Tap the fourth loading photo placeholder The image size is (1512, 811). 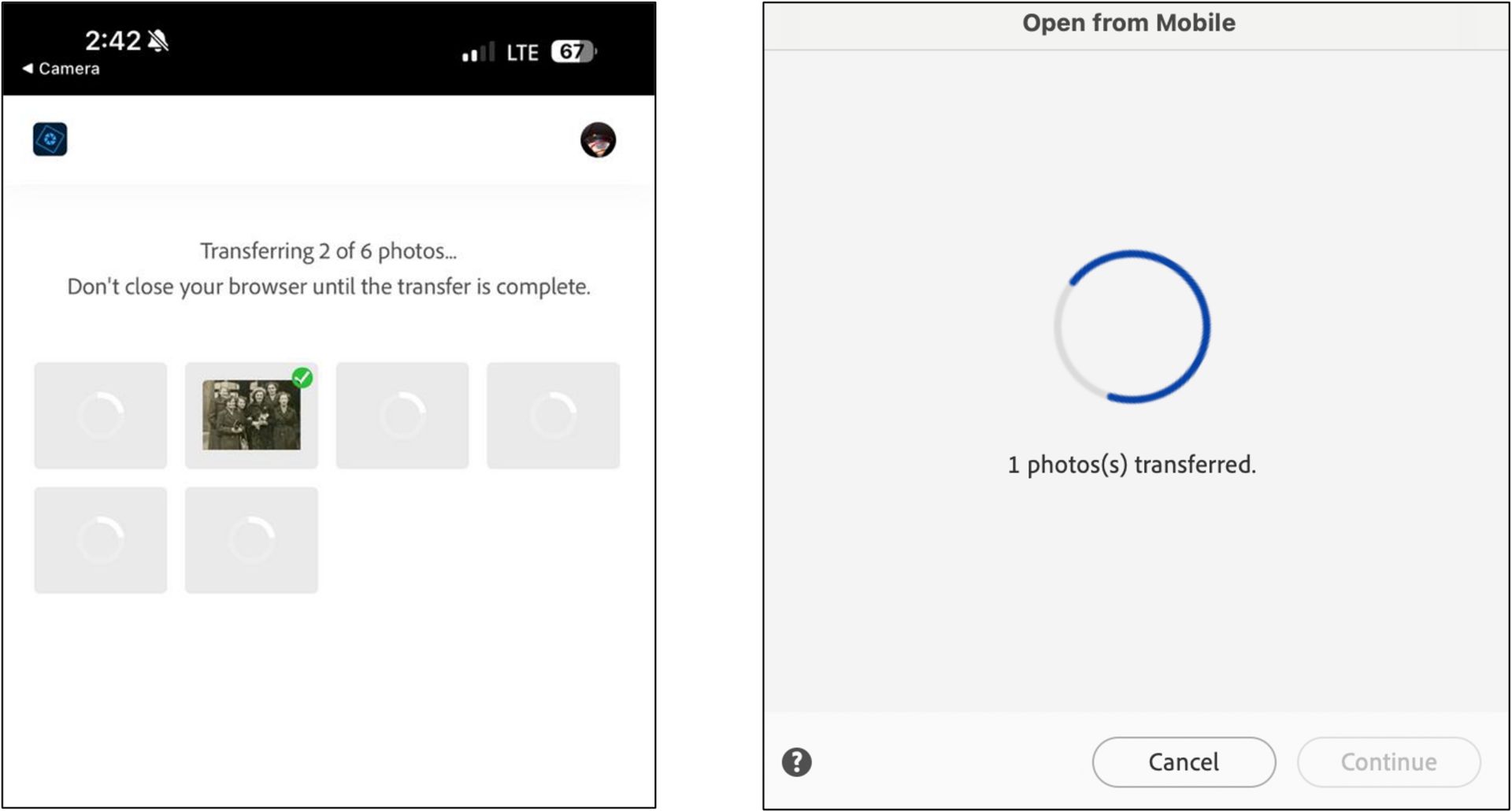[x=554, y=416]
